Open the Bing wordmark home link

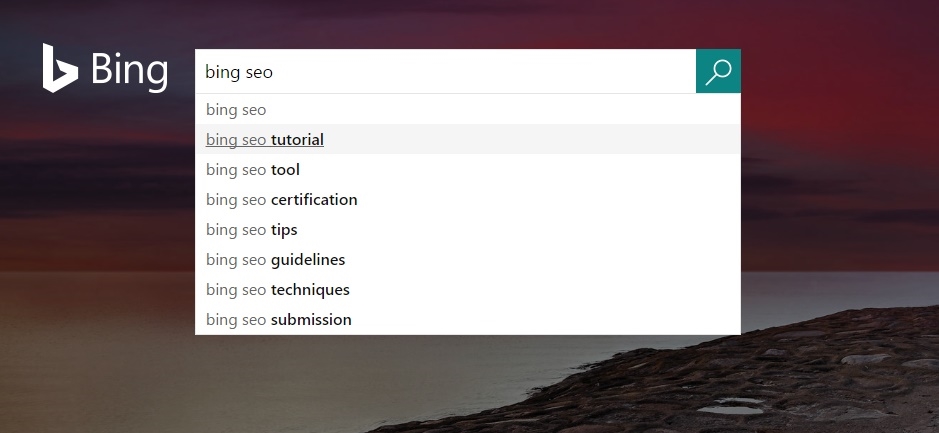click(x=129, y=71)
